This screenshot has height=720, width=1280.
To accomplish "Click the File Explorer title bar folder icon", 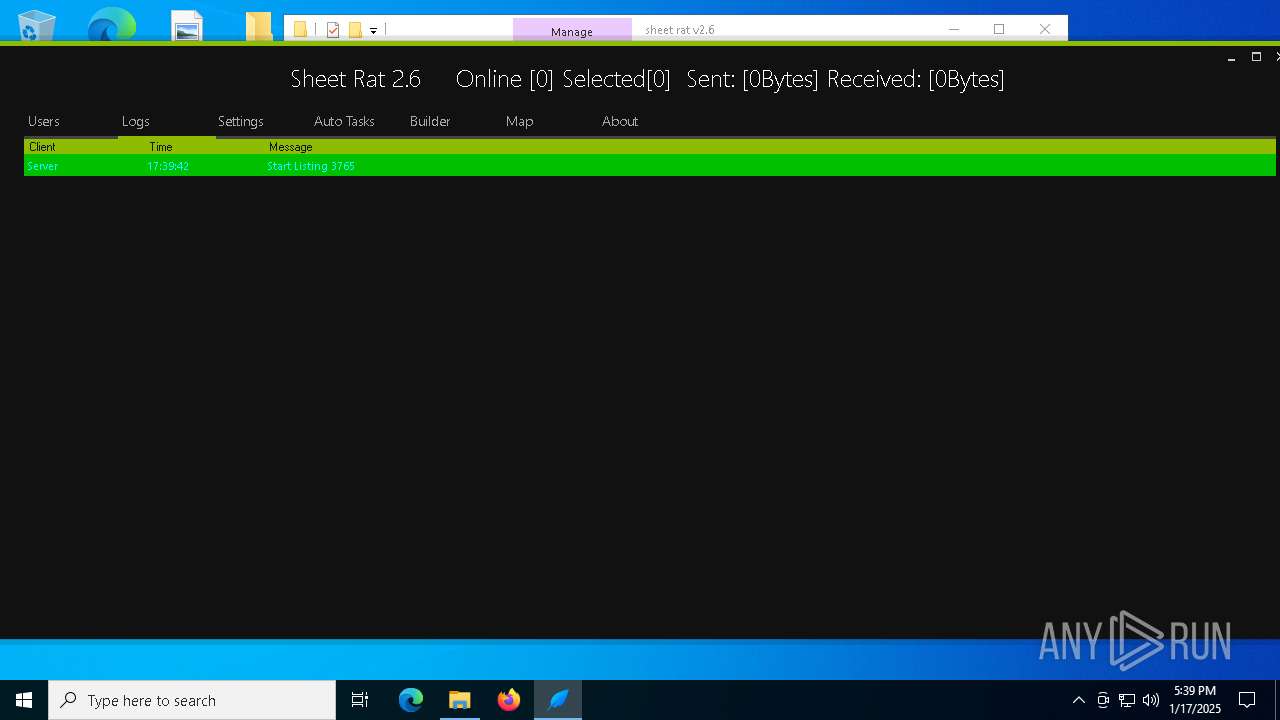I will click(300, 30).
